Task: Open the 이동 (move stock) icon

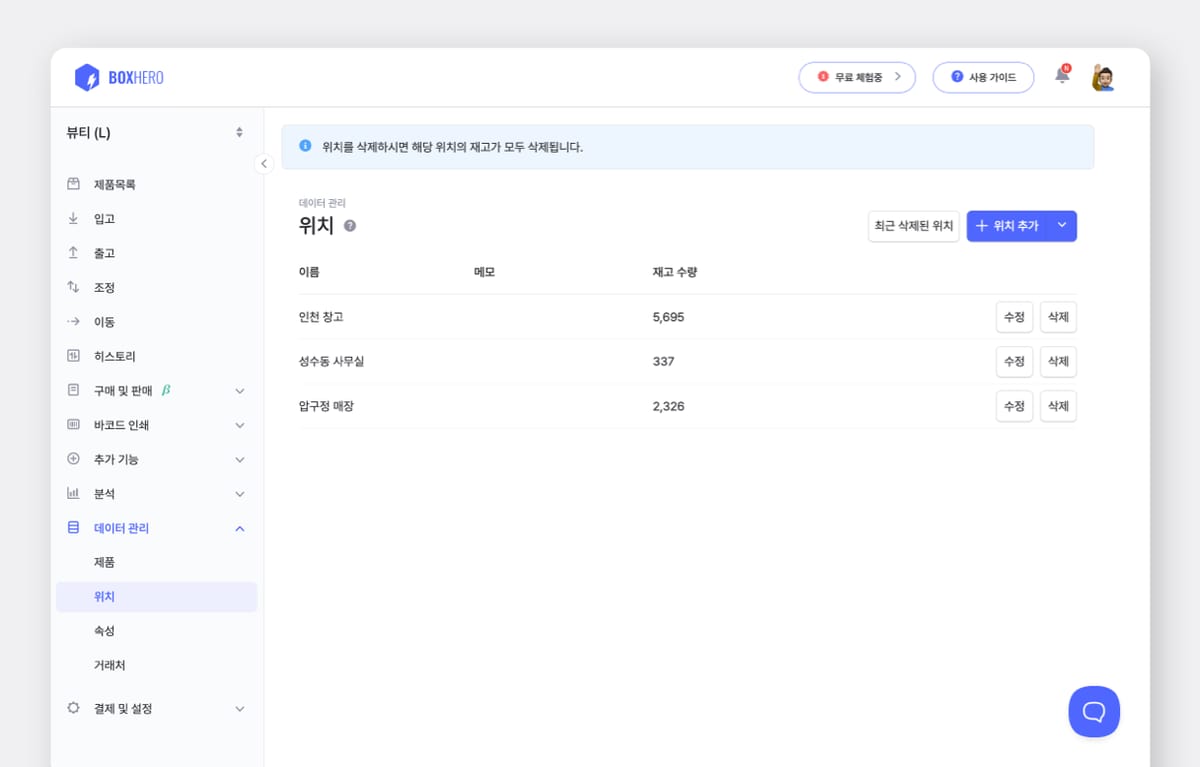Action: 72,321
